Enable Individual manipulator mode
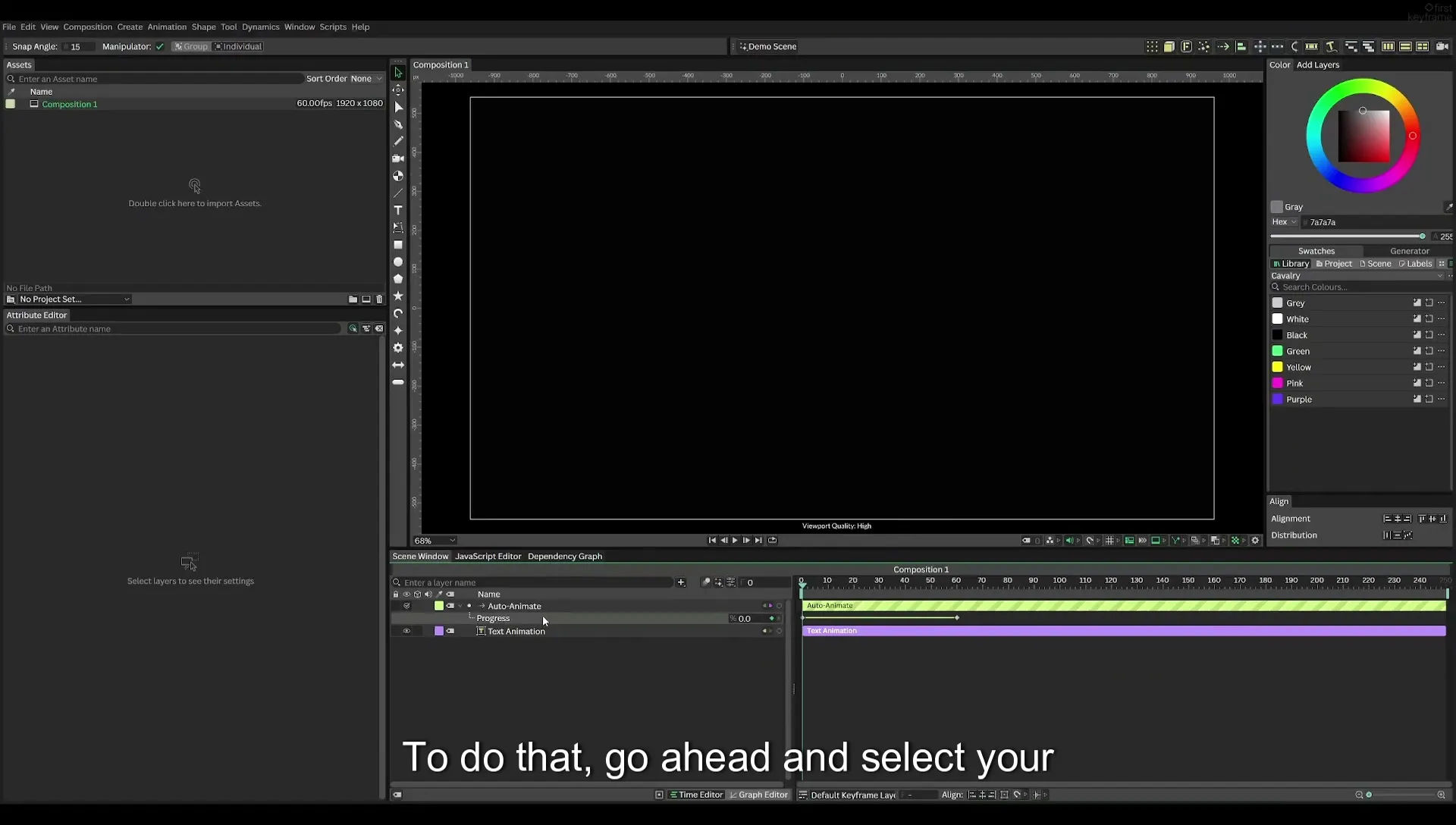Image resolution: width=1456 pixels, height=825 pixels. [238, 46]
